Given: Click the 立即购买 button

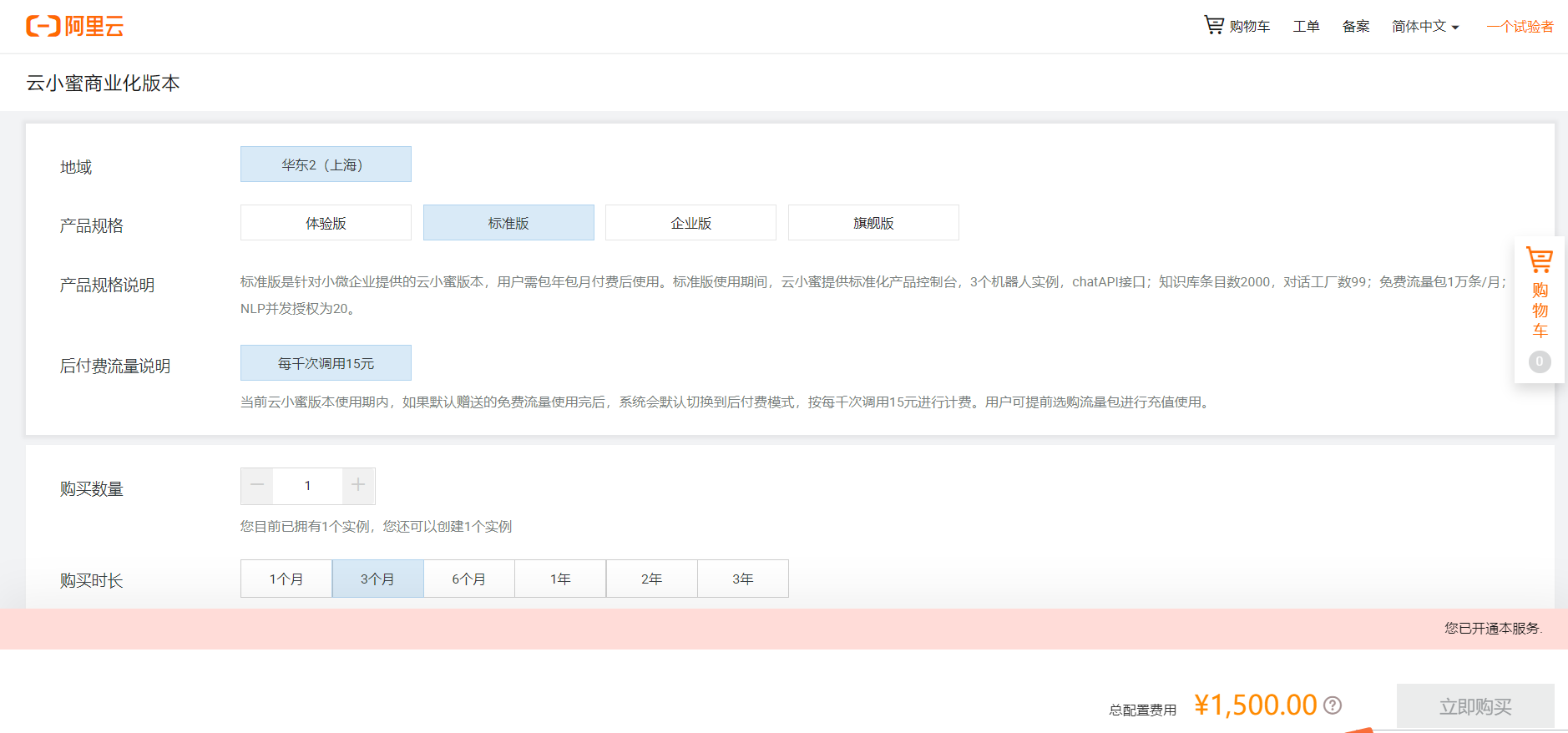Looking at the screenshot, I should (1475, 706).
